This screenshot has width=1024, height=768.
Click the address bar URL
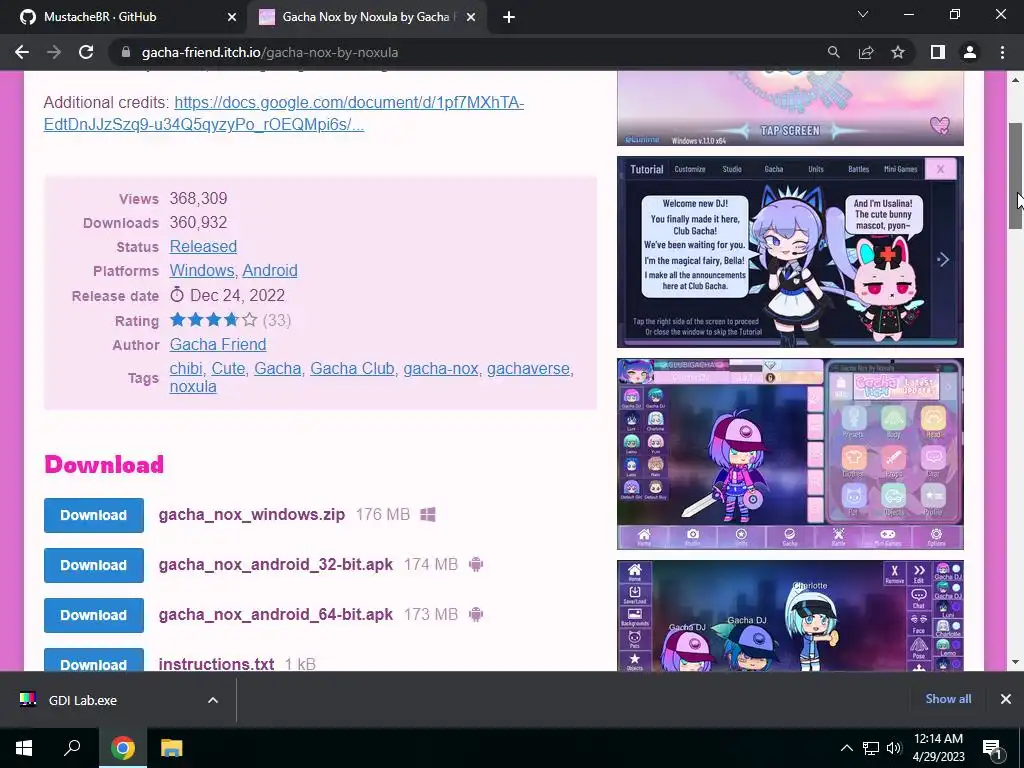(270, 52)
